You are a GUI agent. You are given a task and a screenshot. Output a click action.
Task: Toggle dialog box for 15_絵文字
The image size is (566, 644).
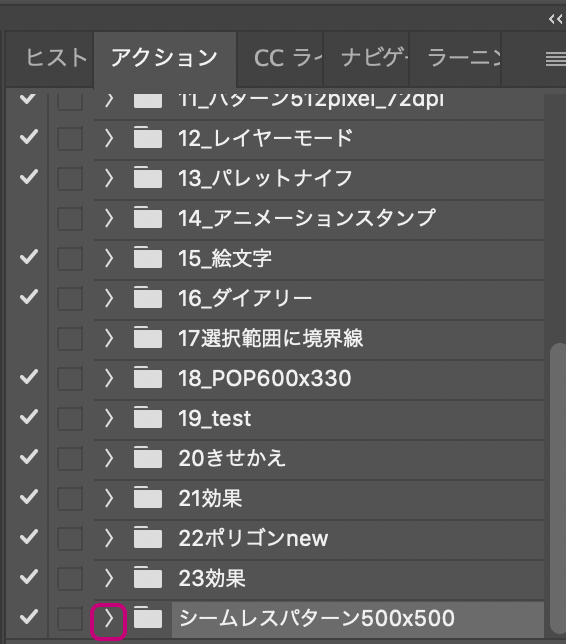69,258
